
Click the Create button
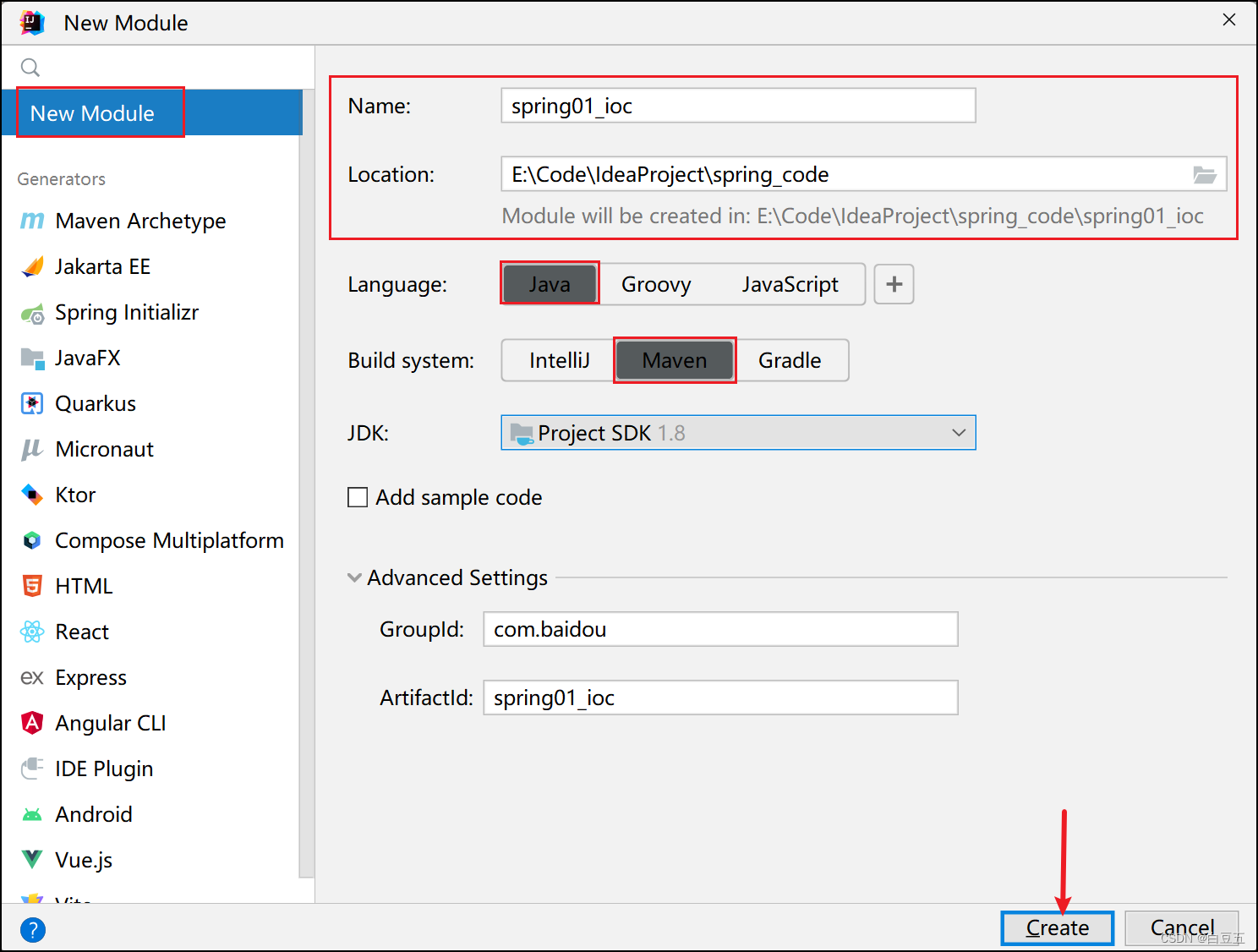[x=1057, y=928]
